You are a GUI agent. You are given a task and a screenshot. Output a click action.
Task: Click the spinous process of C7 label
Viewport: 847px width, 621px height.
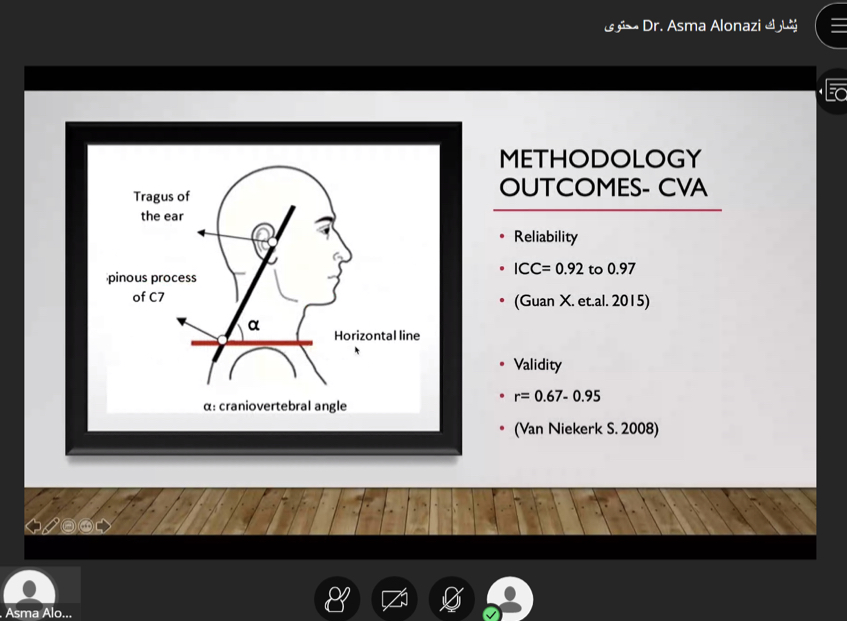coord(152,287)
